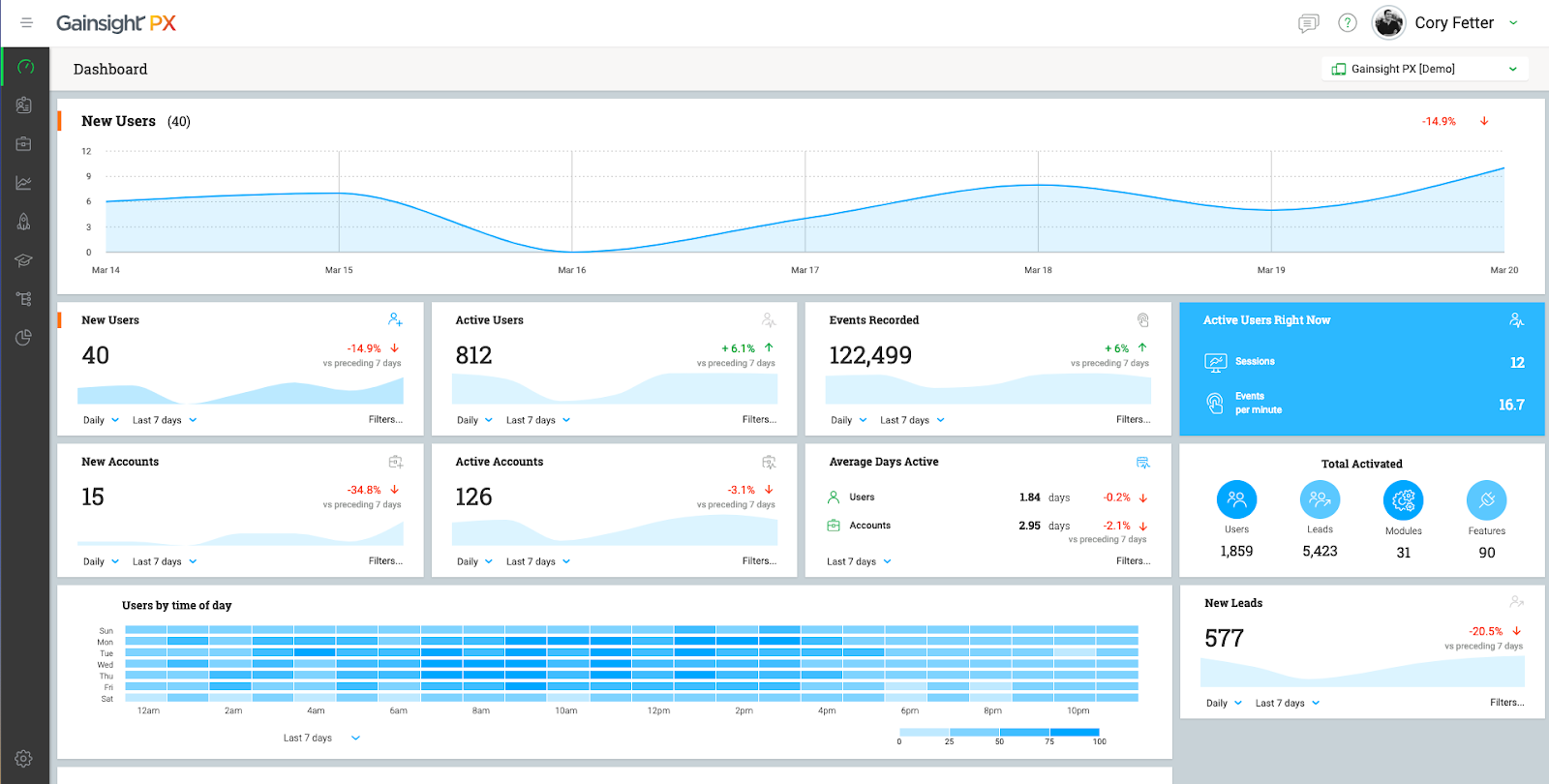1549x784 pixels.
Task: Open Daily dropdown in New Users card
Action: (101, 420)
